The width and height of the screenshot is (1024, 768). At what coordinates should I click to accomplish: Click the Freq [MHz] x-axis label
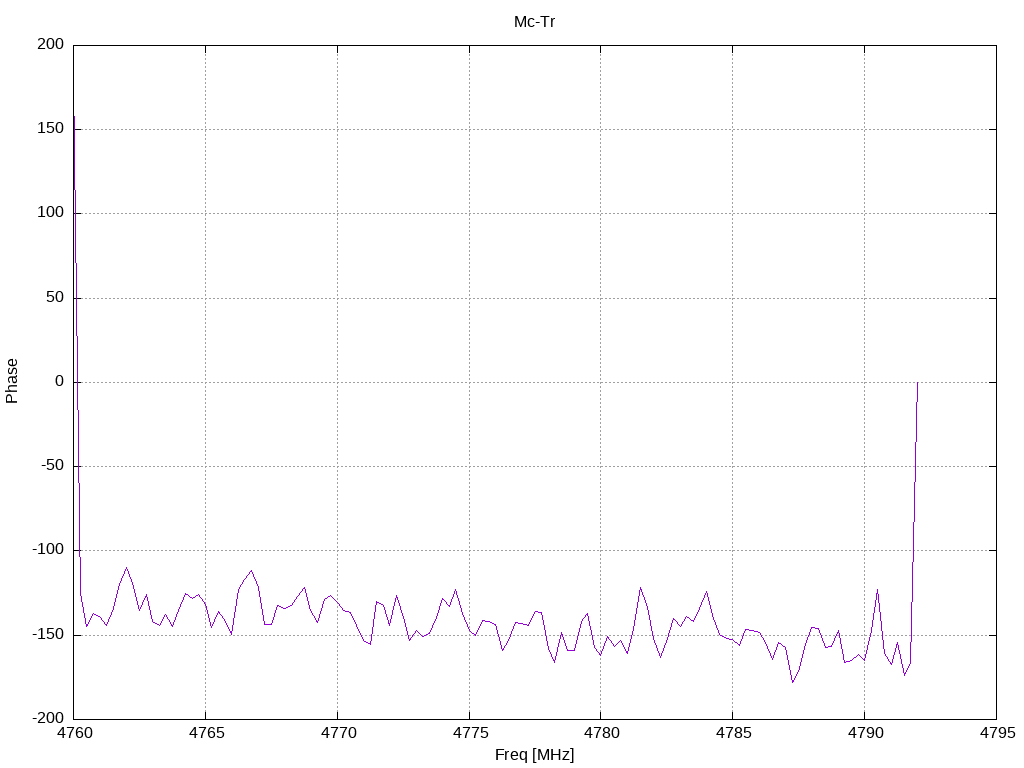click(x=534, y=755)
